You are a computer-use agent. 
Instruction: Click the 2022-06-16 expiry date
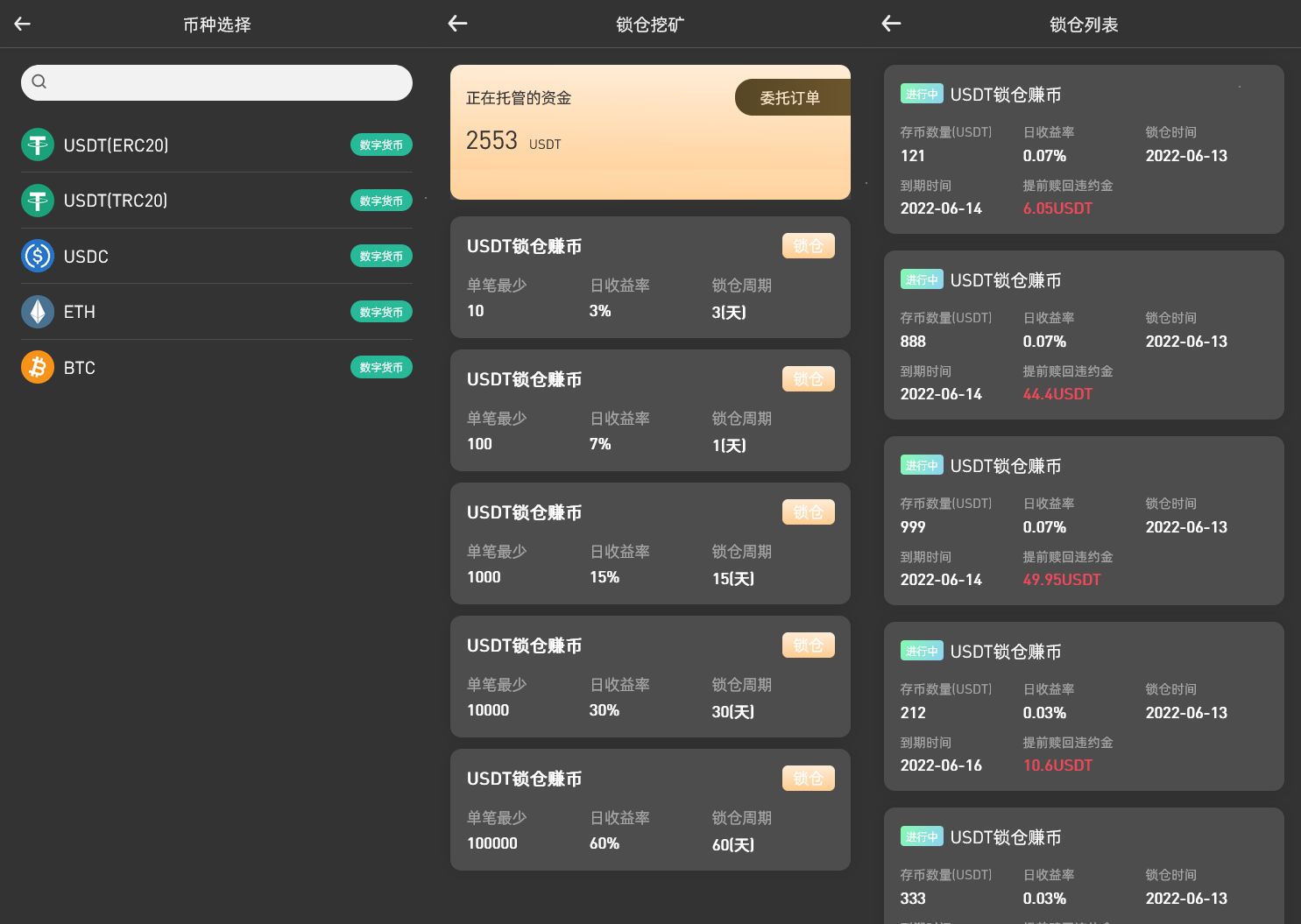coord(941,765)
